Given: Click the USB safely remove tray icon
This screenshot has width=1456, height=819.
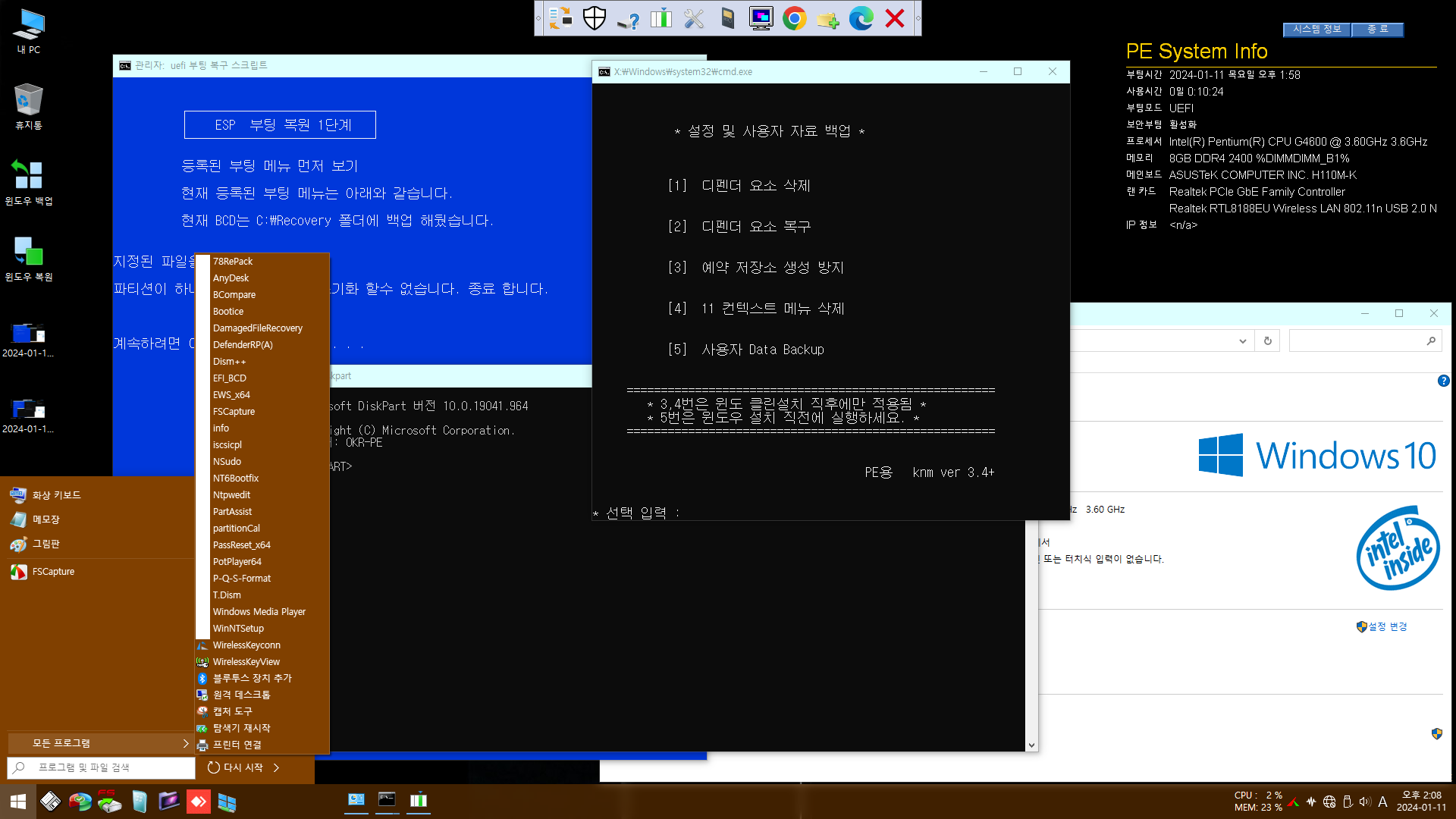Looking at the screenshot, I should pyautogui.click(x=1348, y=802).
